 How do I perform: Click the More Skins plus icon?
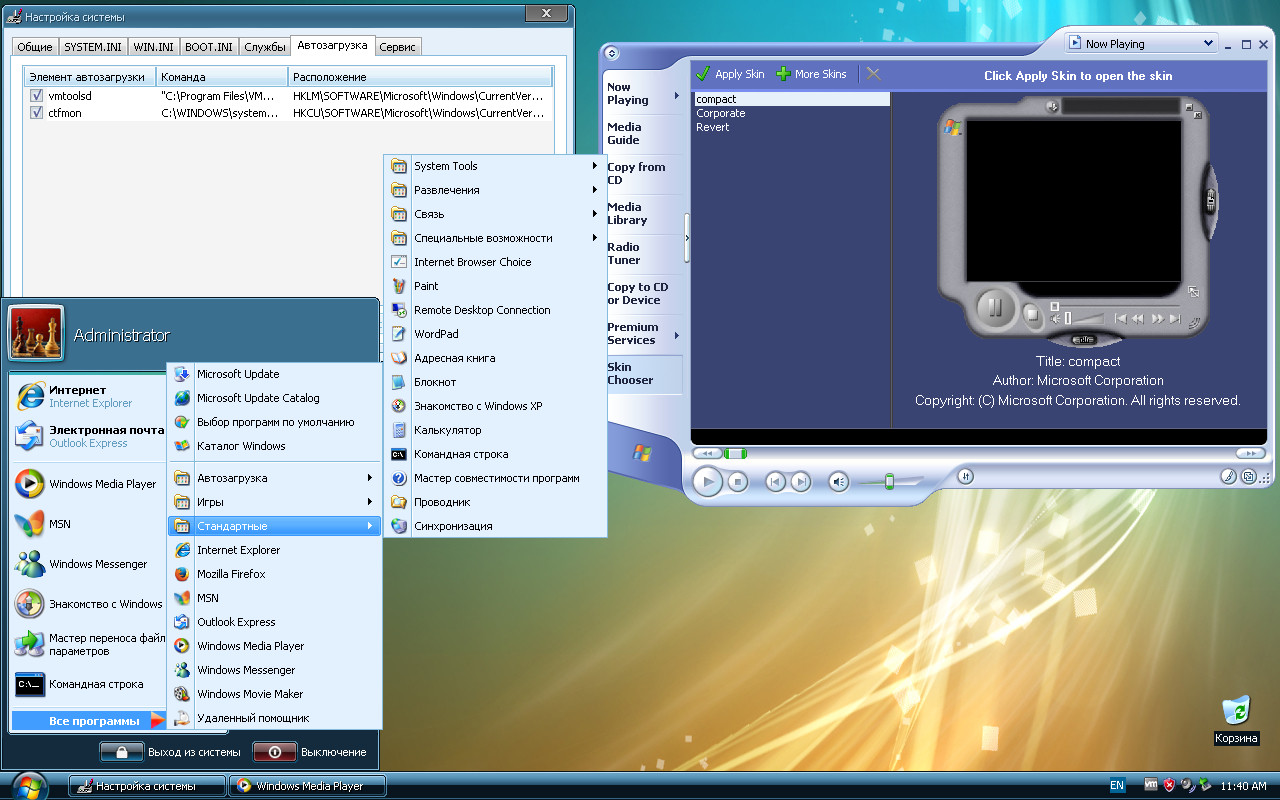point(784,74)
